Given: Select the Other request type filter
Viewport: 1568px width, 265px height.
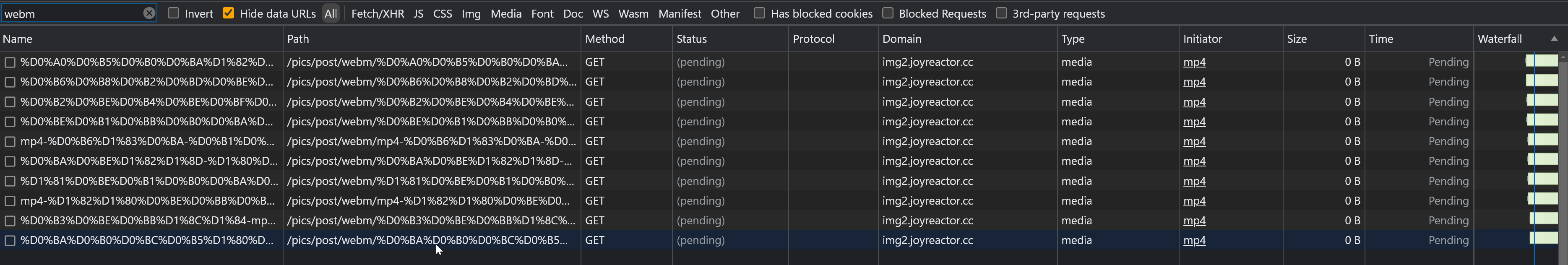Looking at the screenshot, I should click(725, 13).
